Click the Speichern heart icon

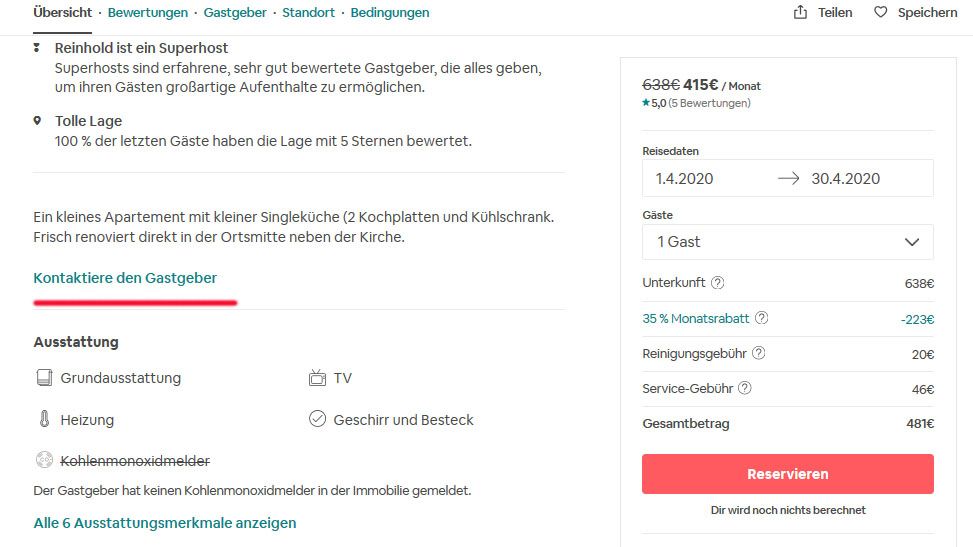click(880, 13)
